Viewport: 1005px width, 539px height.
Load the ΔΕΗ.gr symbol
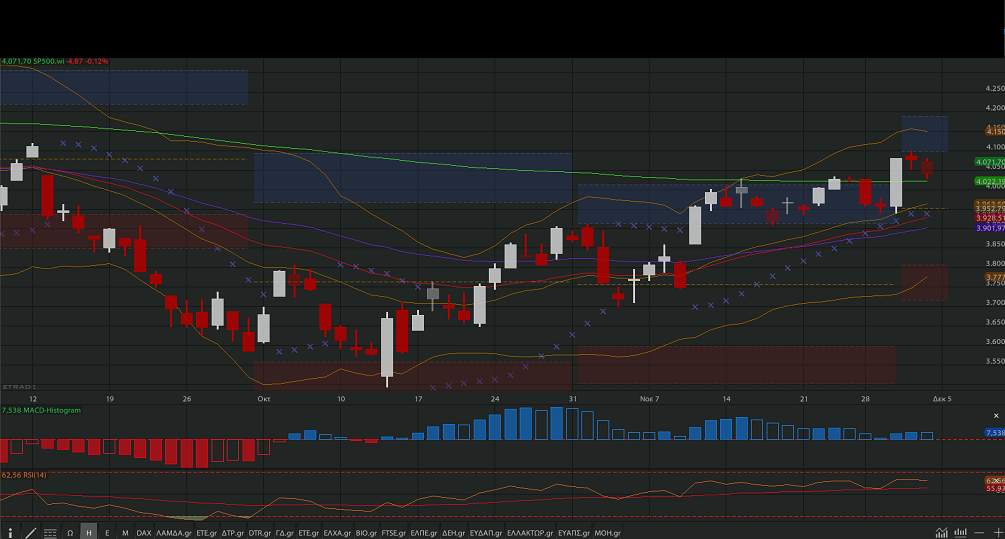453,533
